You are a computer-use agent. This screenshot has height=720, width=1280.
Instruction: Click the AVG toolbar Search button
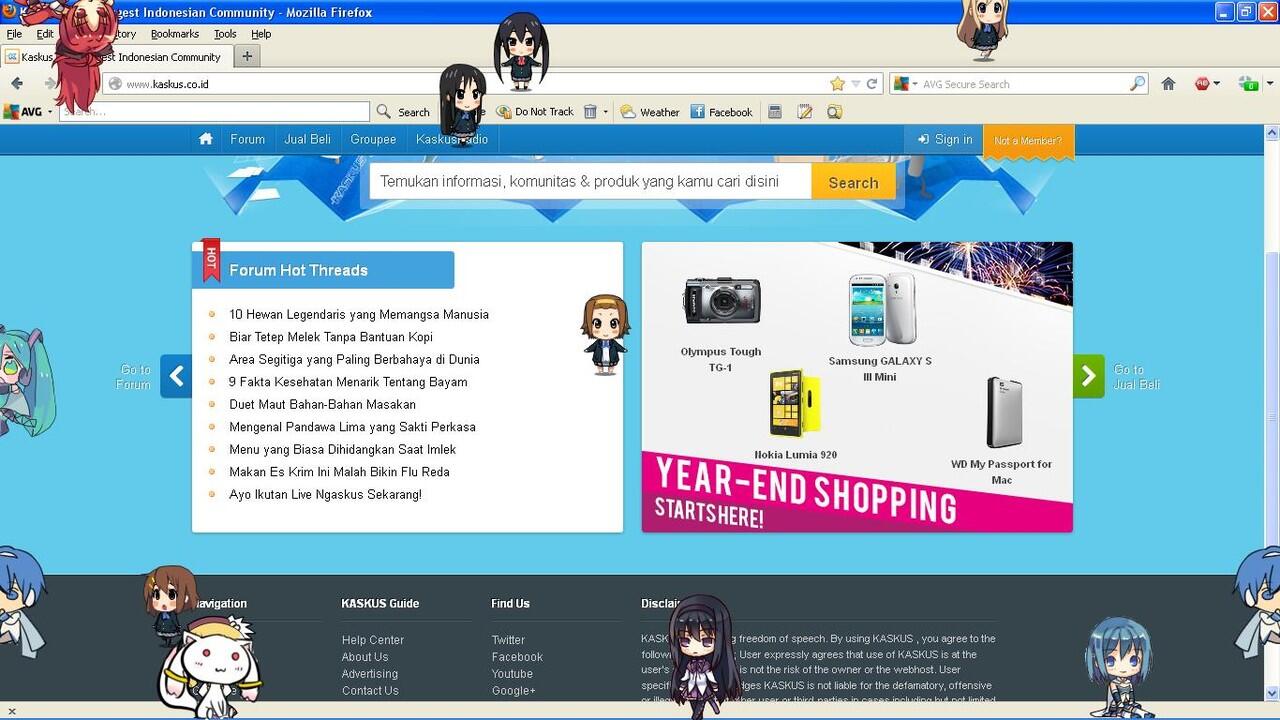[x=403, y=112]
